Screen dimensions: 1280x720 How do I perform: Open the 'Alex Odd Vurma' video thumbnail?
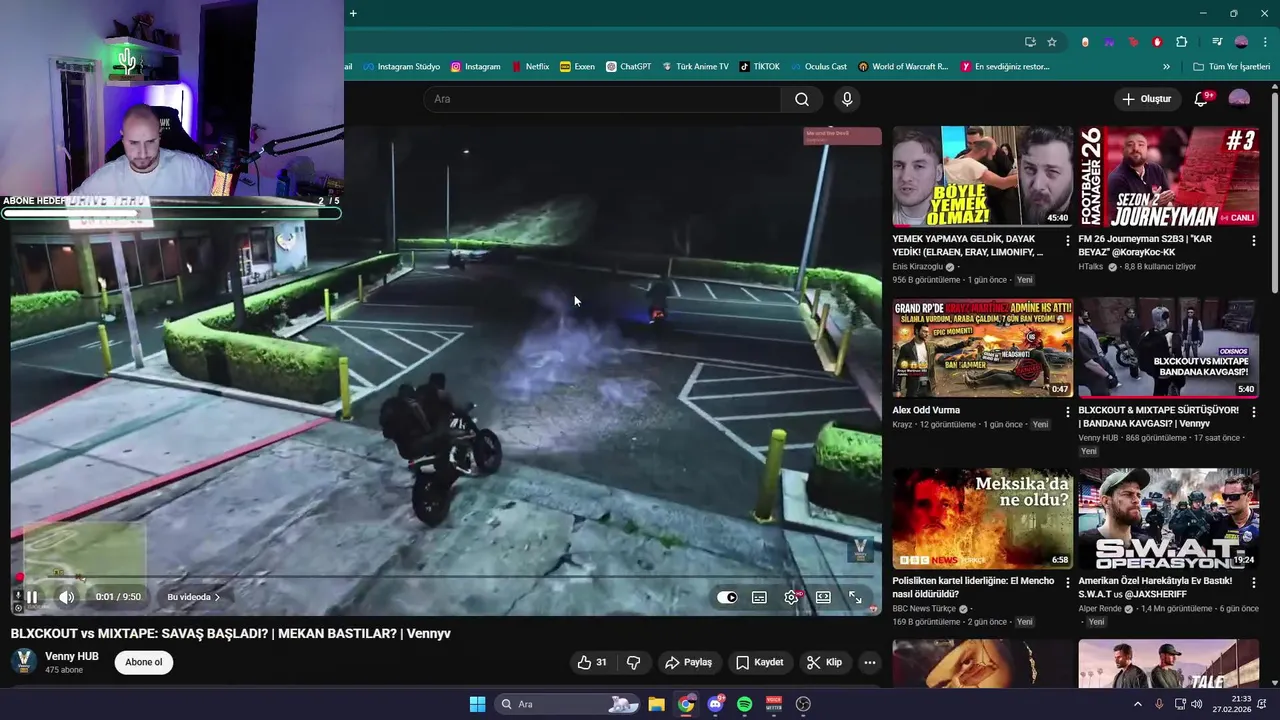click(982, 347)
